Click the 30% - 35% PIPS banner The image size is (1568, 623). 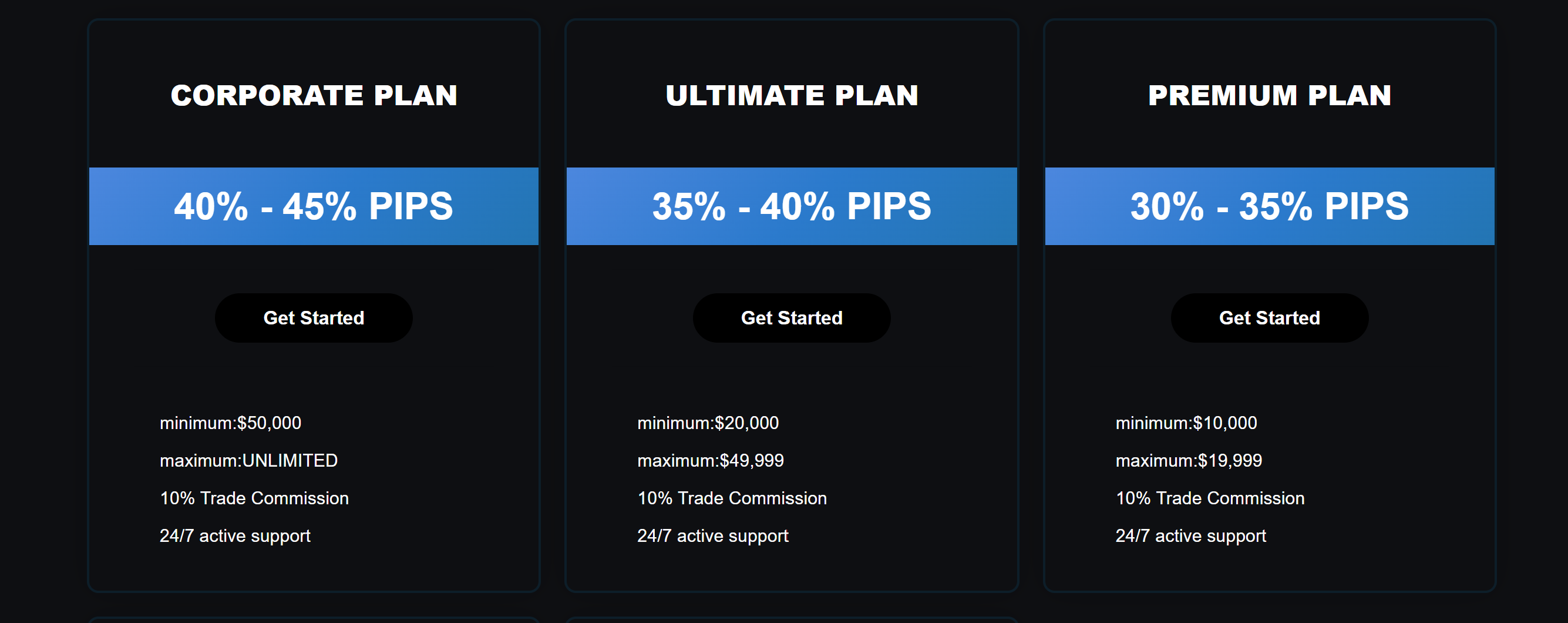1269,206
